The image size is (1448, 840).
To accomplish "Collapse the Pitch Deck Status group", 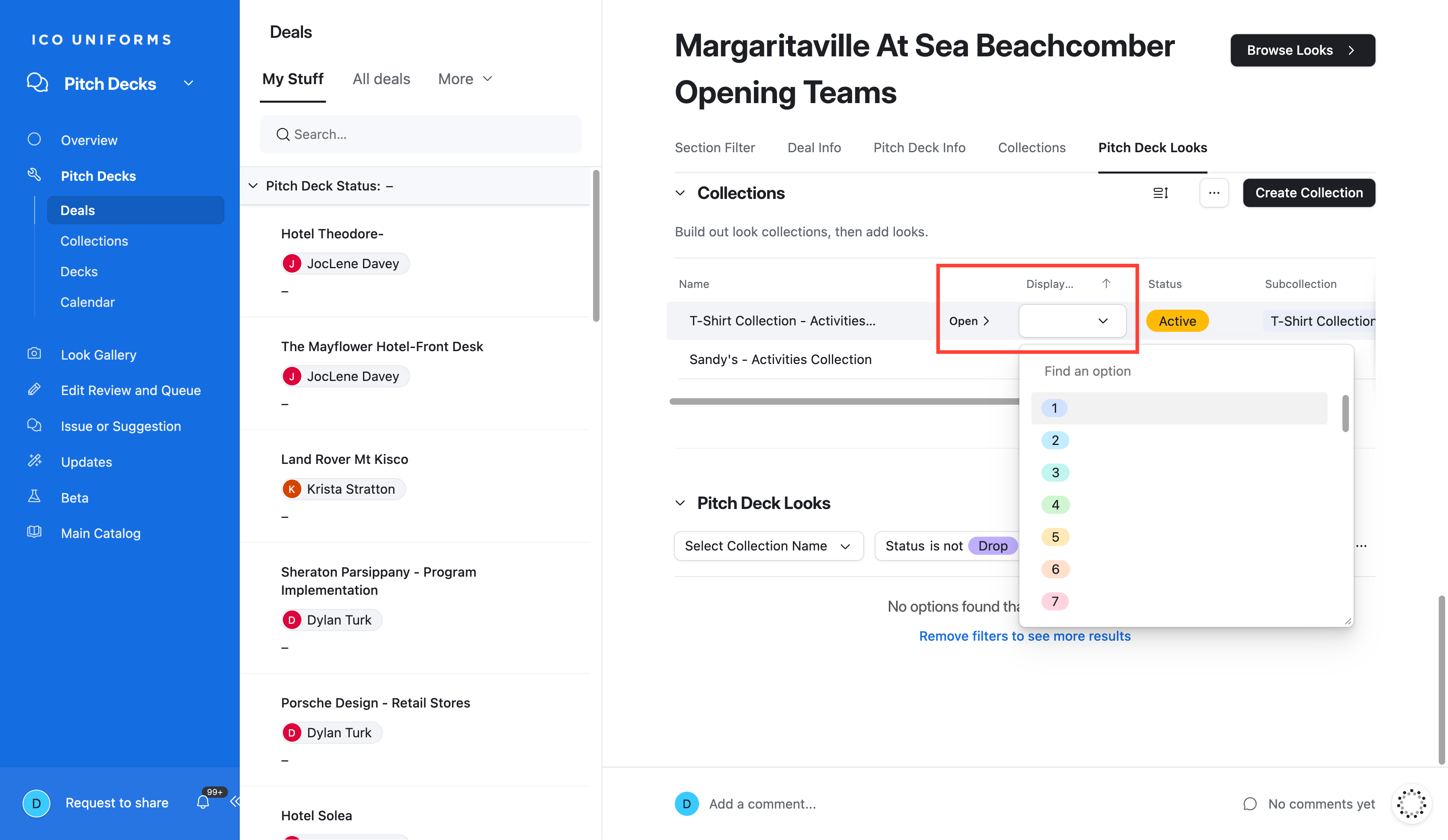I will [x=253, y=186].
